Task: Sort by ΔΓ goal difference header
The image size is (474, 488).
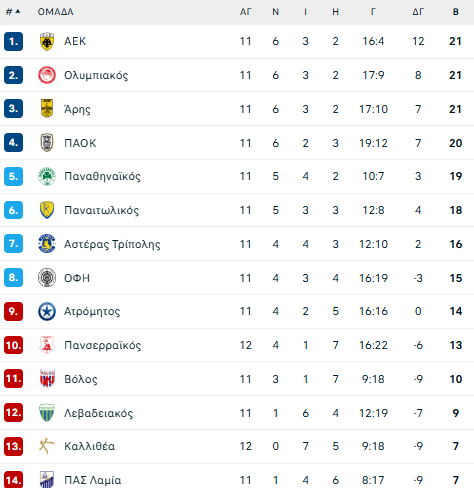Action: click(418, 12)
